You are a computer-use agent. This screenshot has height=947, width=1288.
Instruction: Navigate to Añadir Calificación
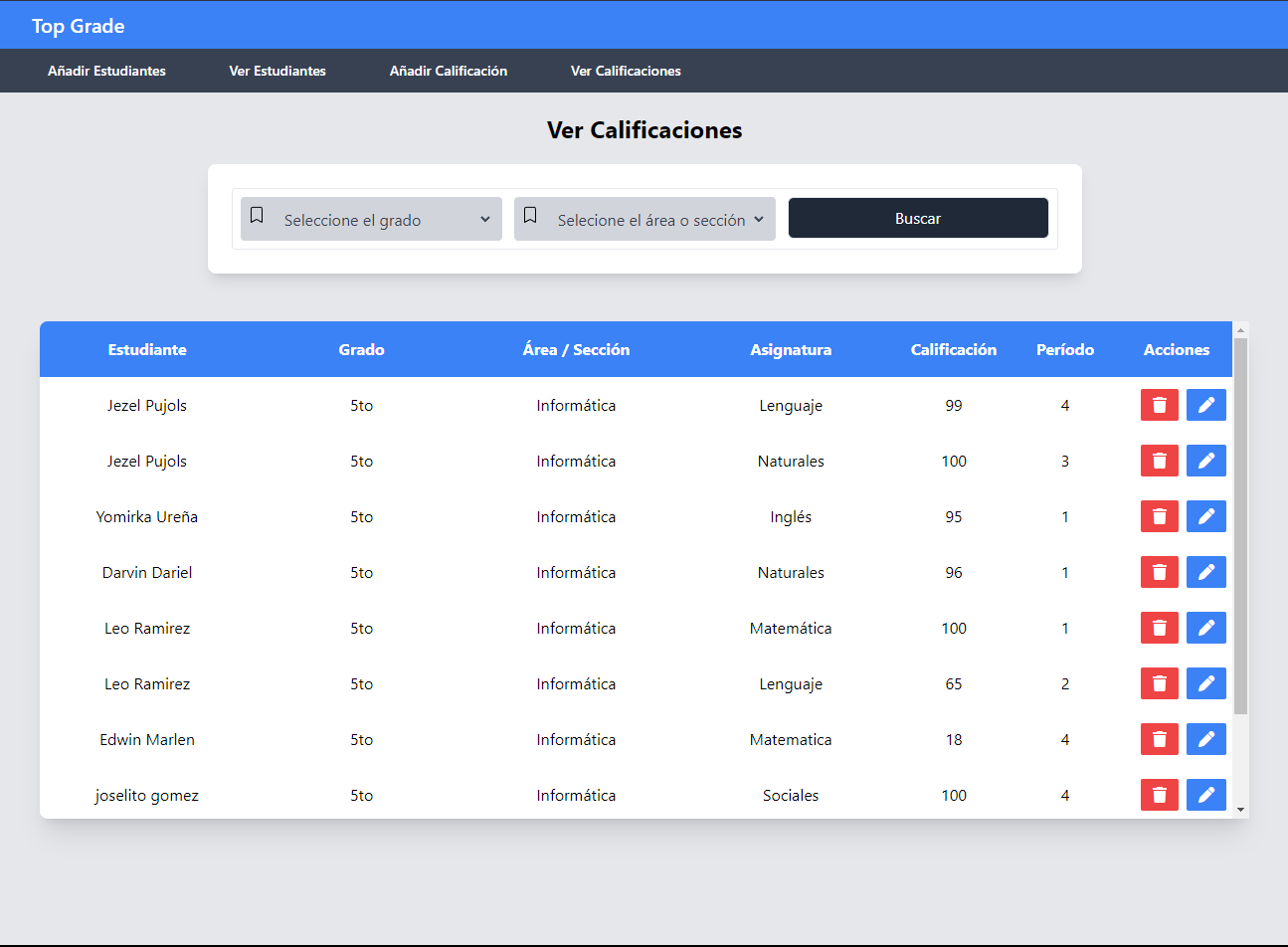448,71
